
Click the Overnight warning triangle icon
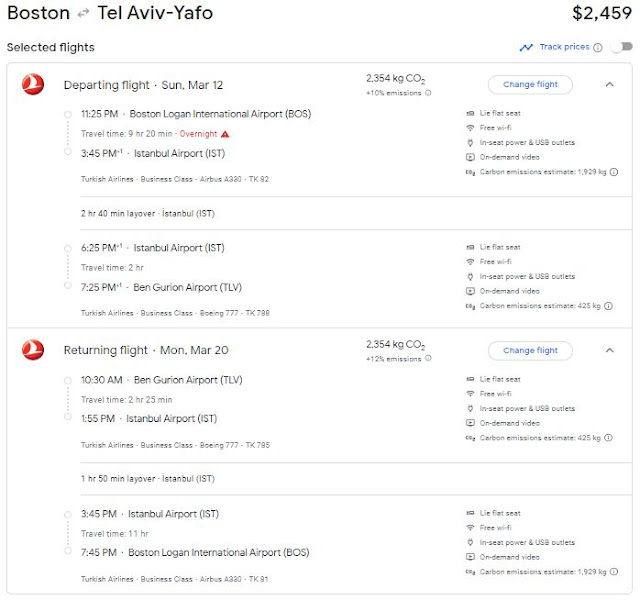[225, 133]
